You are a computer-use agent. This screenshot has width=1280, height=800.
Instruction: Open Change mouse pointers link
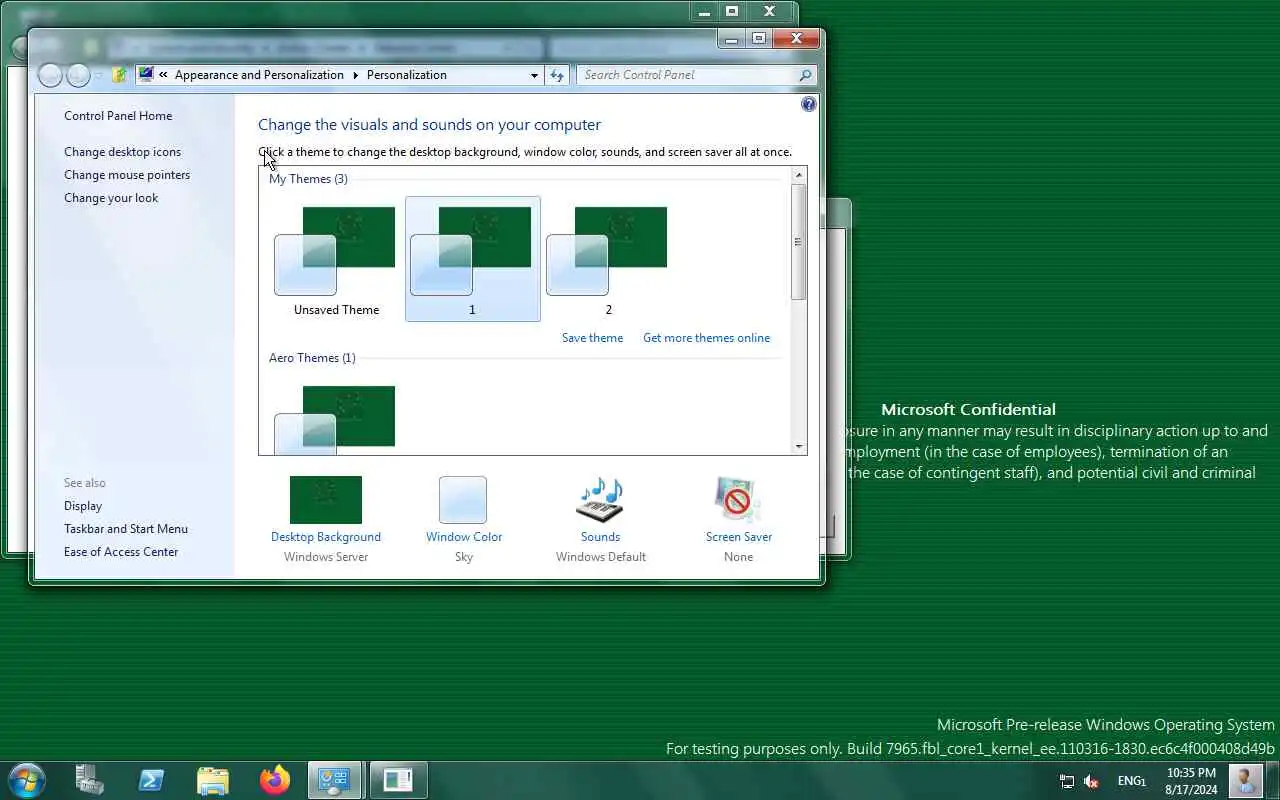(x=127, y=175)
